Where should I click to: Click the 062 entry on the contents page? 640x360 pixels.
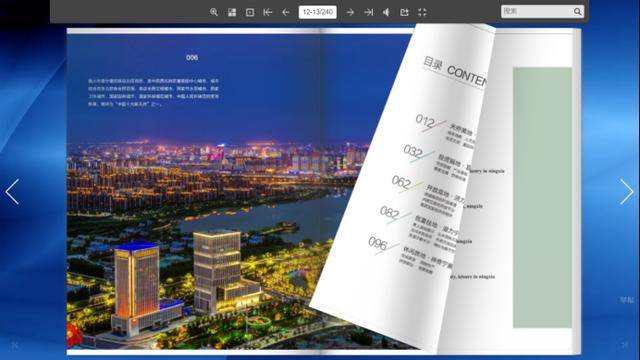[401, 182]
